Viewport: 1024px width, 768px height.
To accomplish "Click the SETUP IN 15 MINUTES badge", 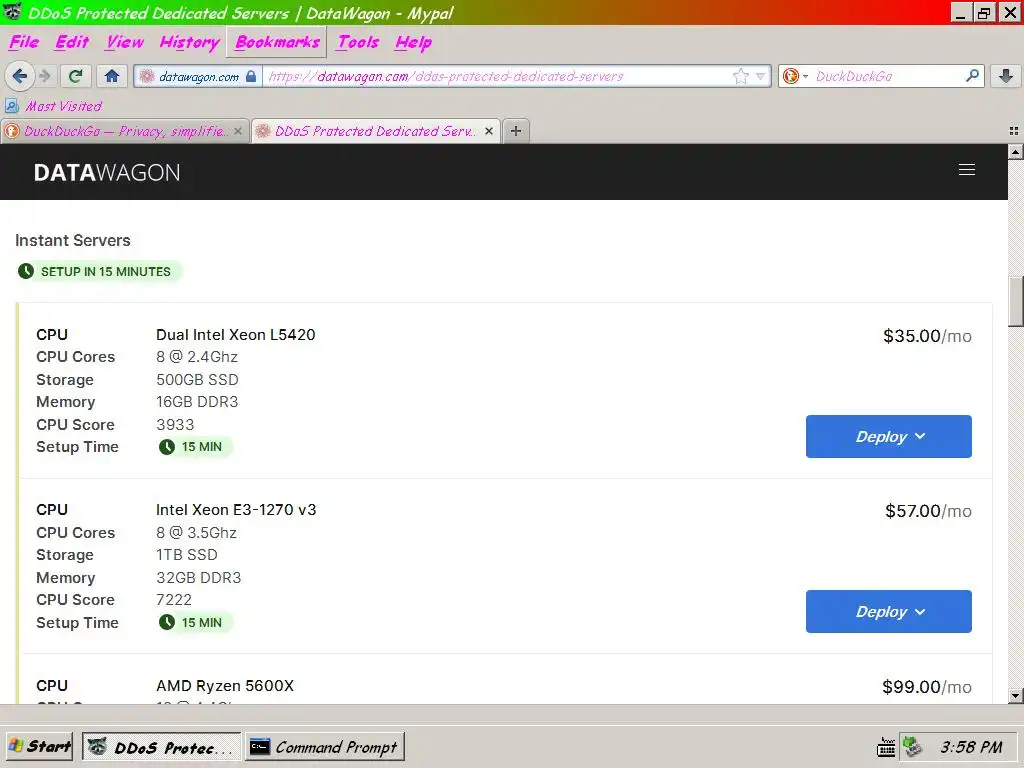I will [x=99, y=272].
